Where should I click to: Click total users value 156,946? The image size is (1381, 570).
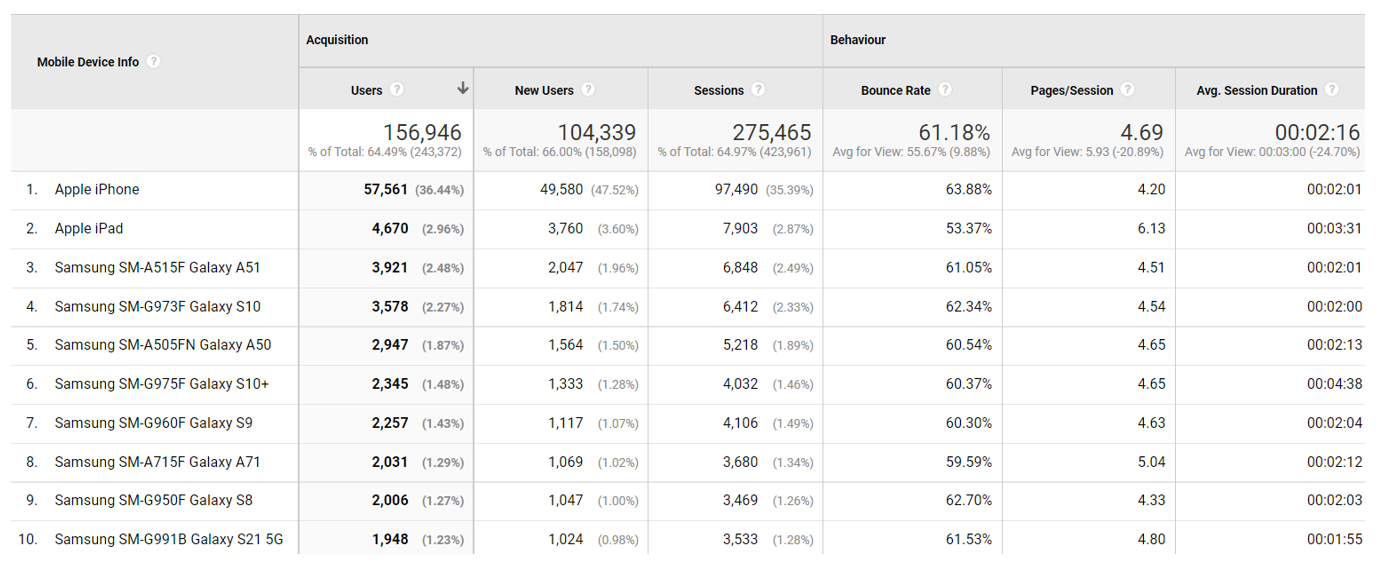422,132
